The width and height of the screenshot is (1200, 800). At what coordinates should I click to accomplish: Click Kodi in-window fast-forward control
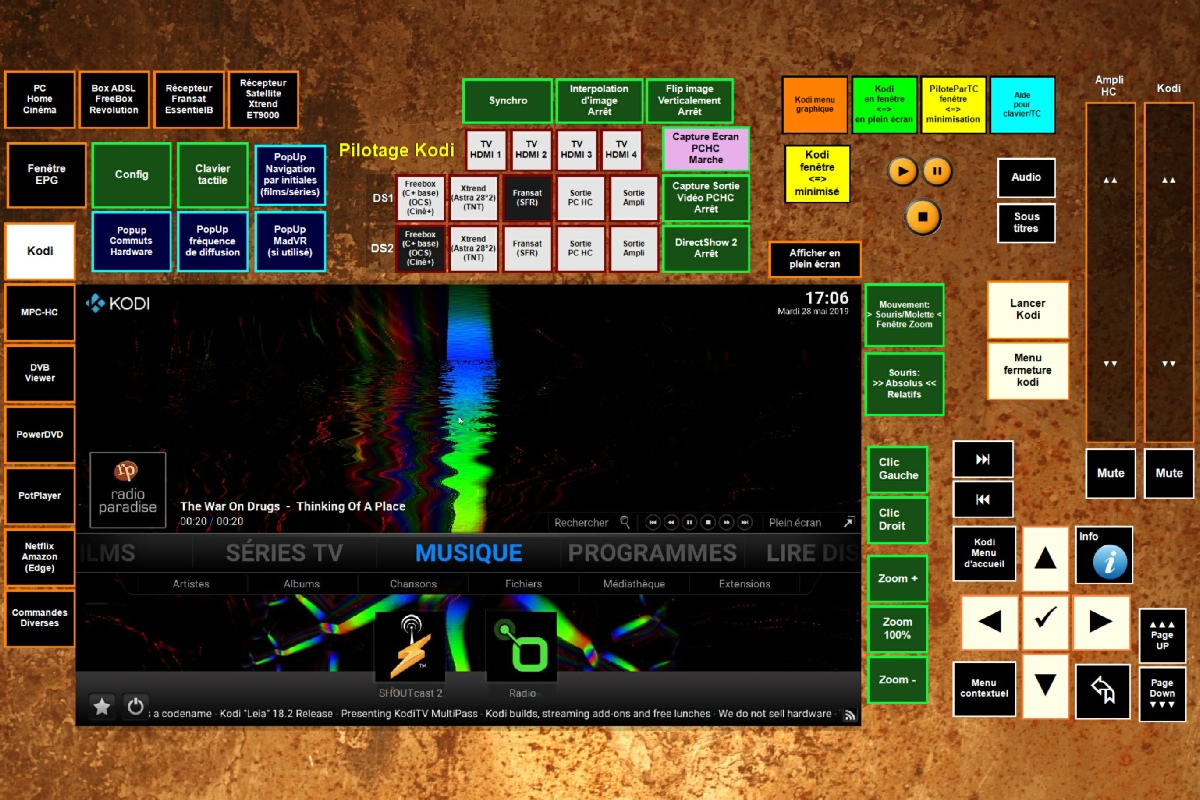tap(726, 522)
